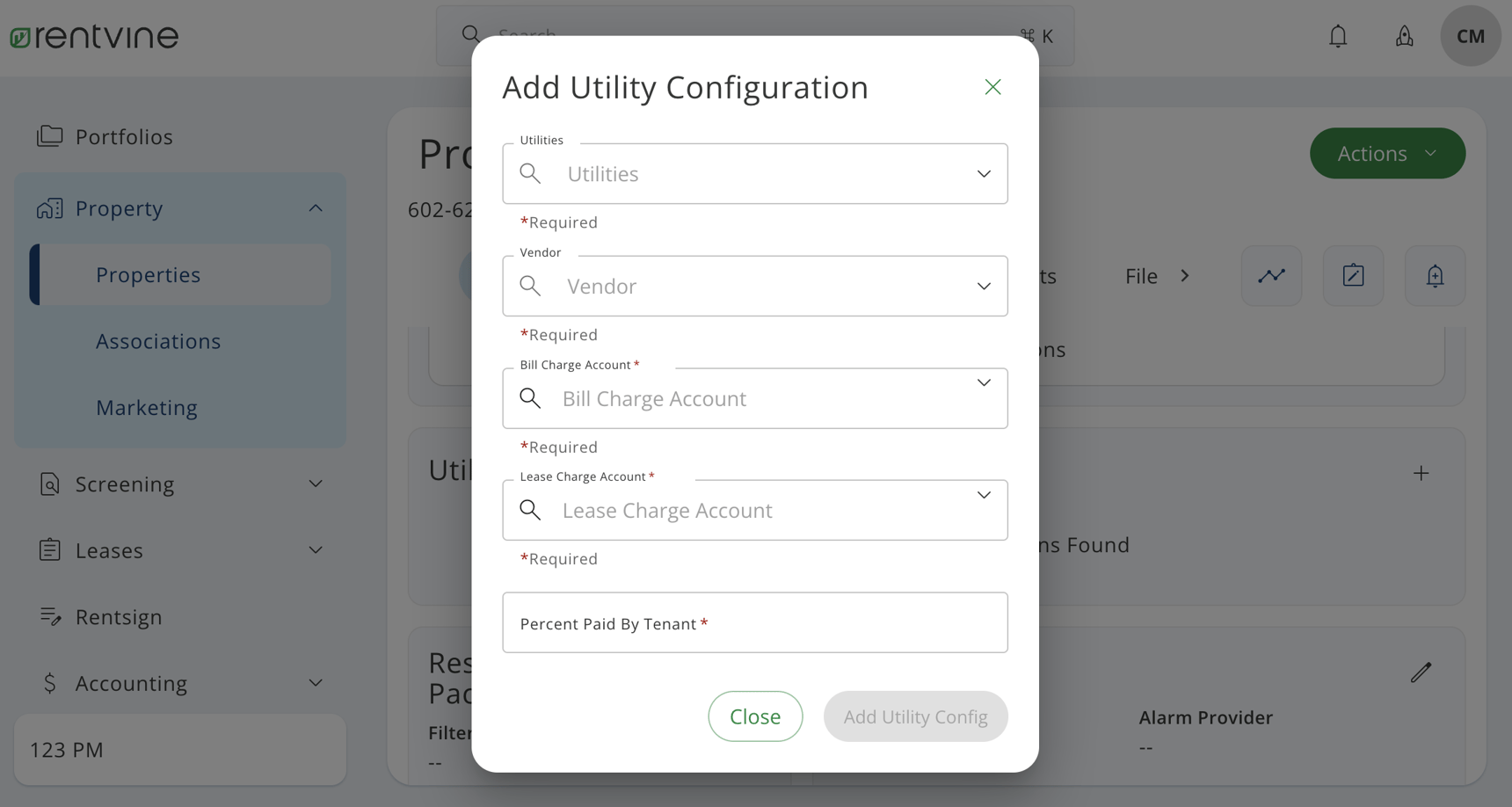This screenshot has width=1512, height=807.
Task: Click the Portfolios folder icon in the sidebar
Action: tap(50, 136)
